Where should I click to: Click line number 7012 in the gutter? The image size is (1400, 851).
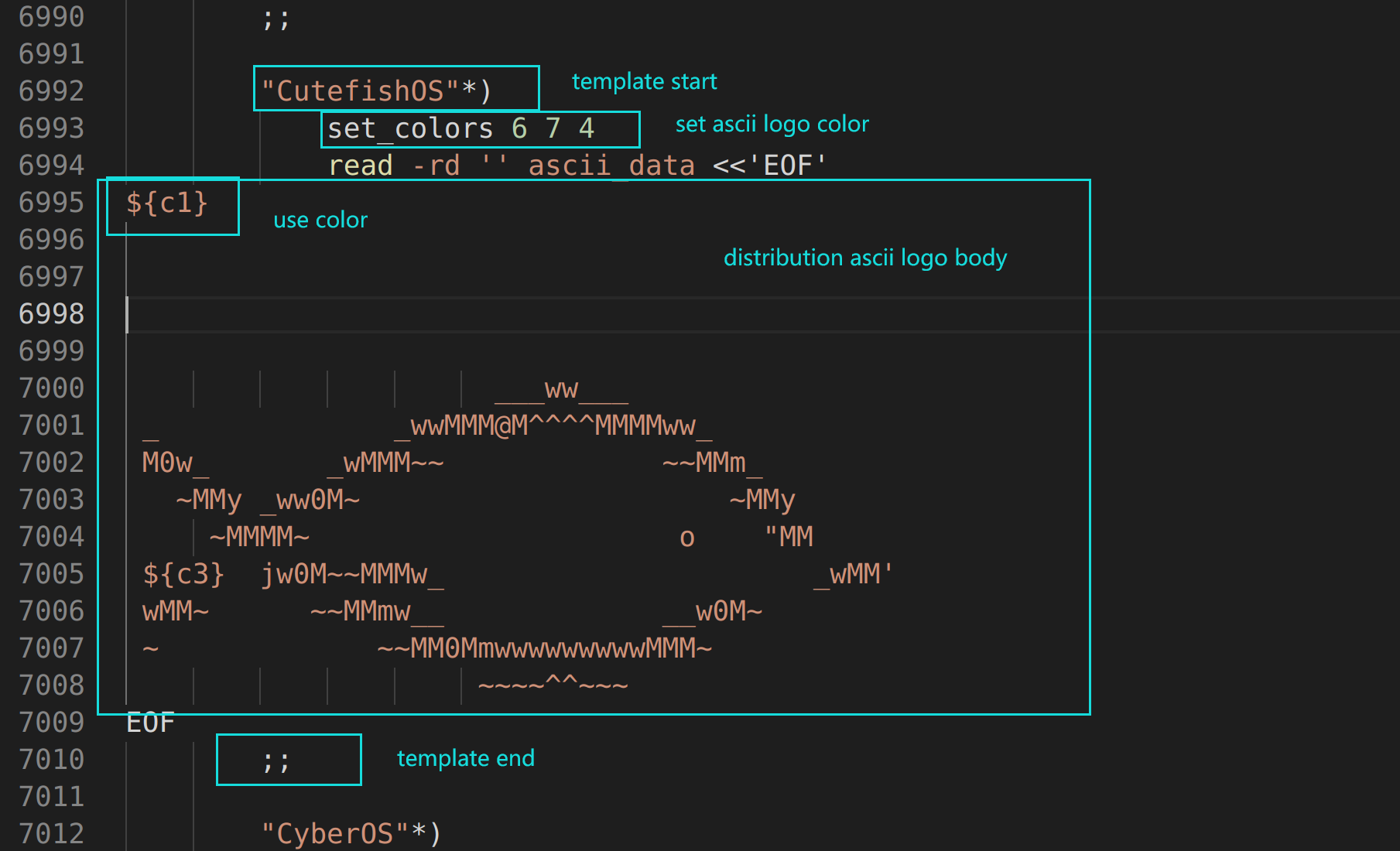[51, 834]
